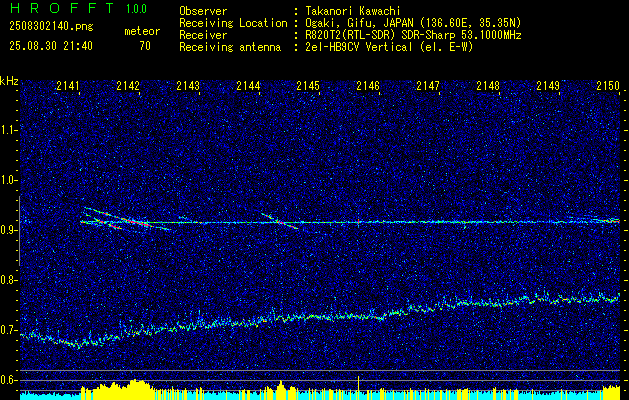Screen dimensions: 629x400
Task: Click the 0.9 kHz axis label
Action: [9, 230]
